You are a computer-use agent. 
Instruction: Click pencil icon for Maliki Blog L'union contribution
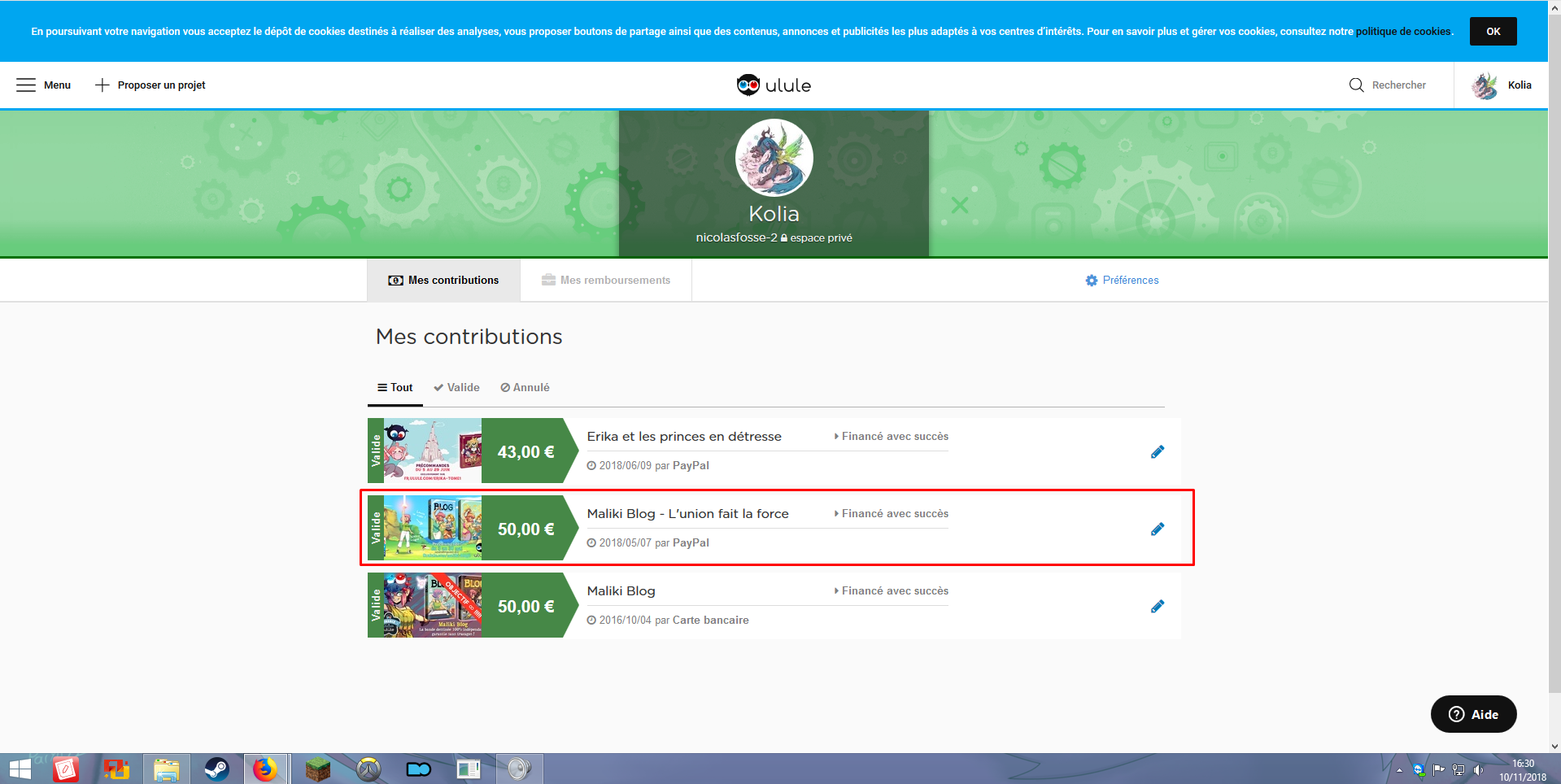coord(1157,529)
